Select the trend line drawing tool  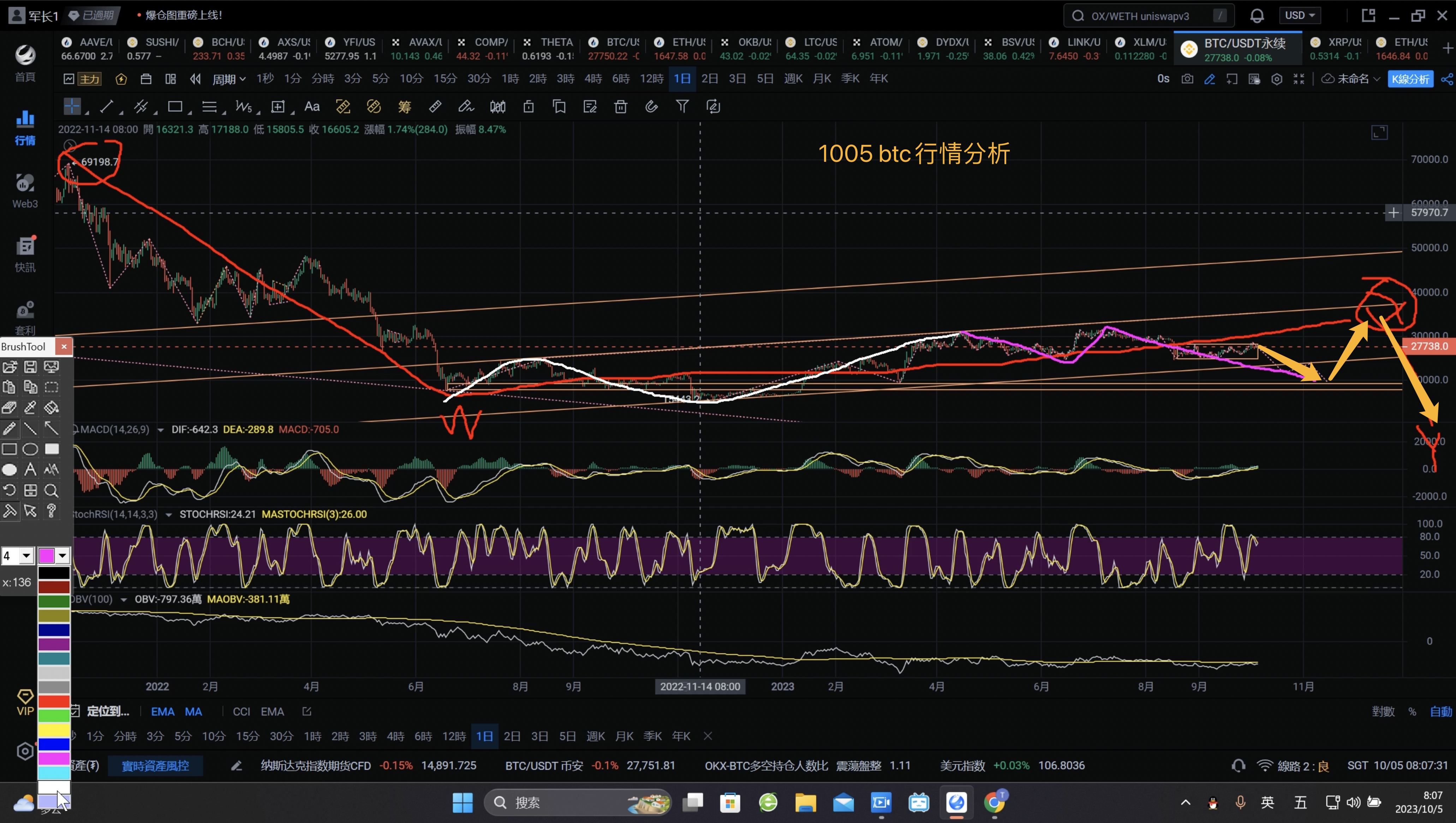pyautogui.click(x=107, y=106)
